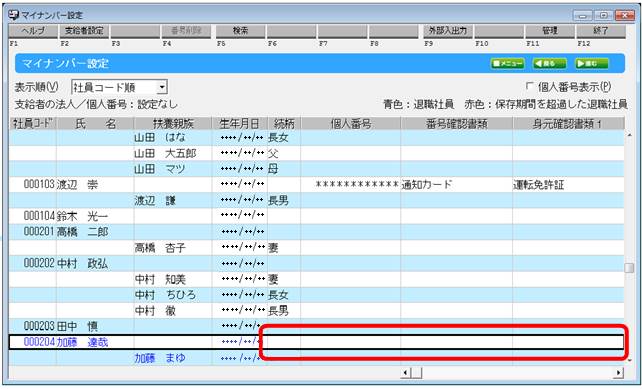
Task: Click the 運転免許証 cell
Action: 568,185
